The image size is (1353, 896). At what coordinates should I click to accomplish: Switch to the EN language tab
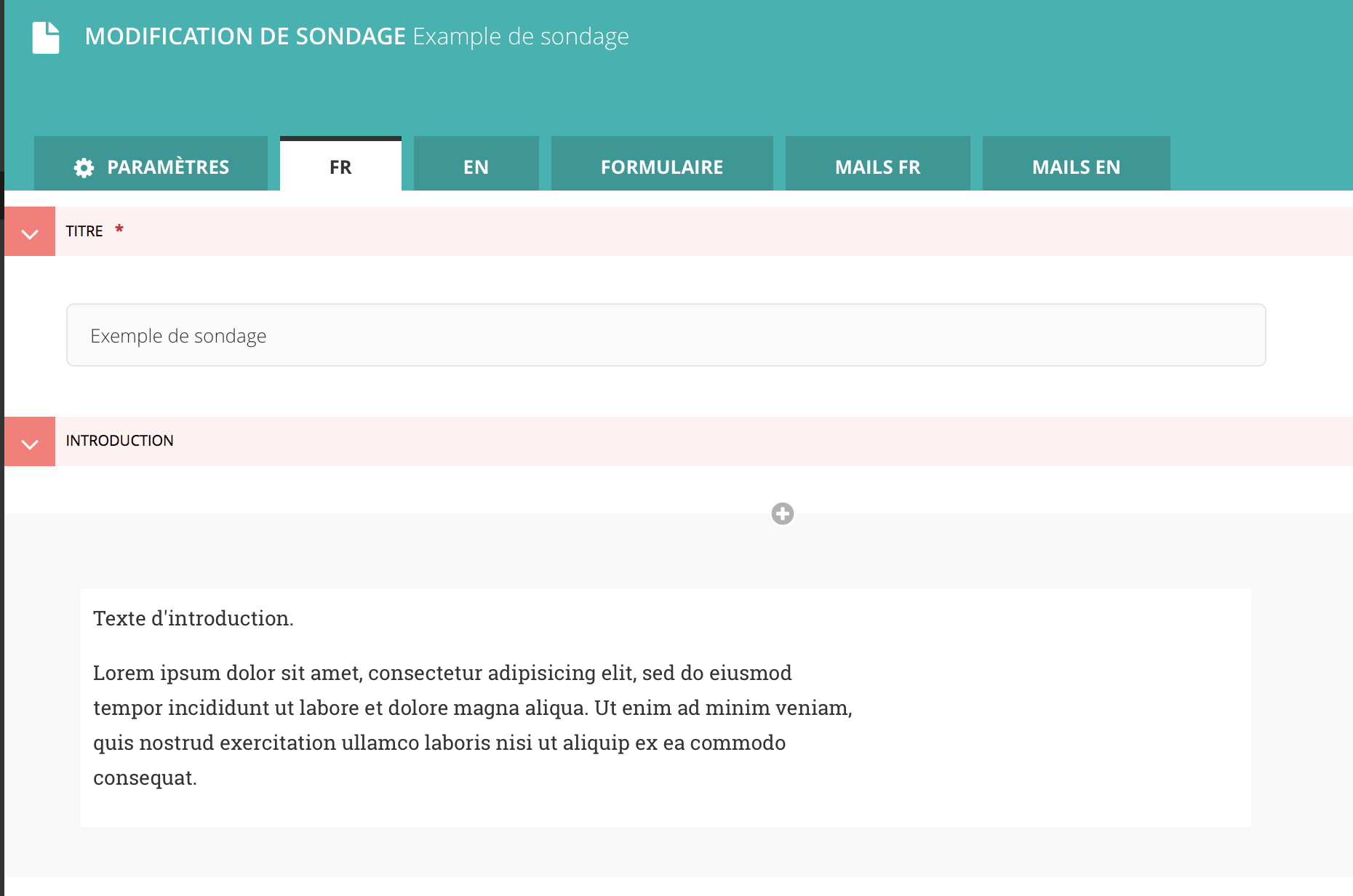tap(476, 167)
